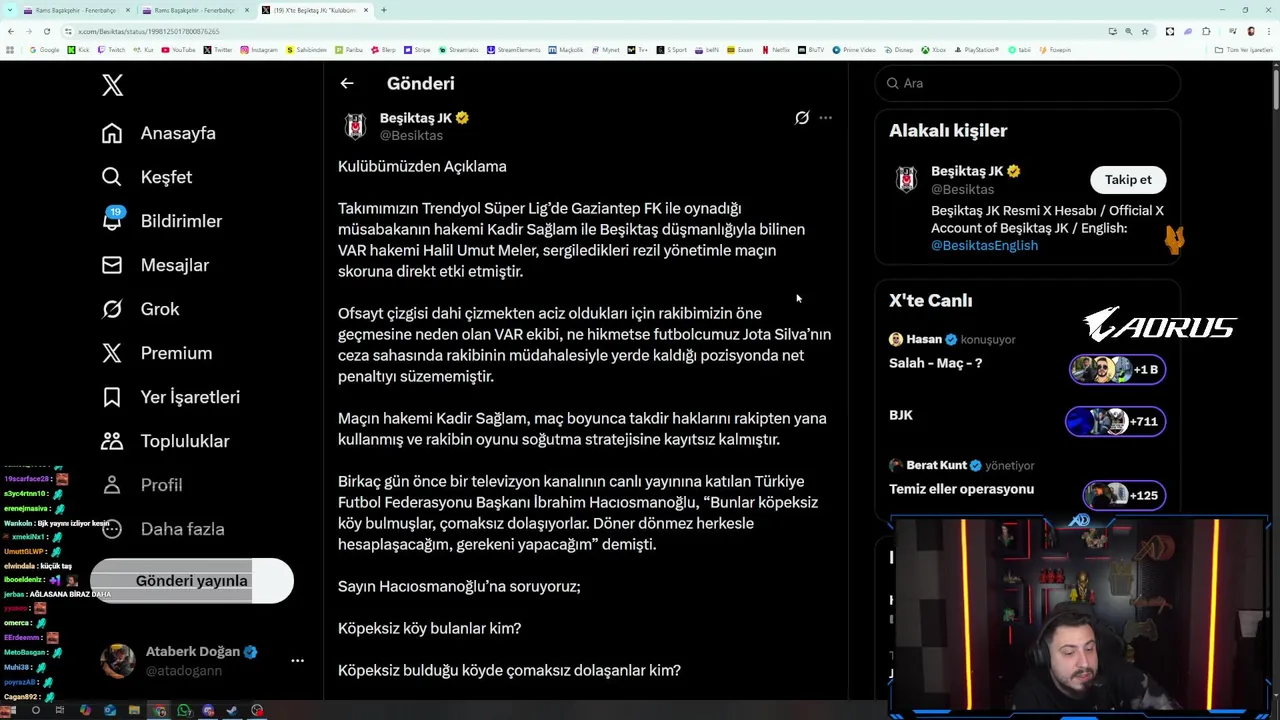Open Premium page
1280x720 pixels.
[157, 353]
